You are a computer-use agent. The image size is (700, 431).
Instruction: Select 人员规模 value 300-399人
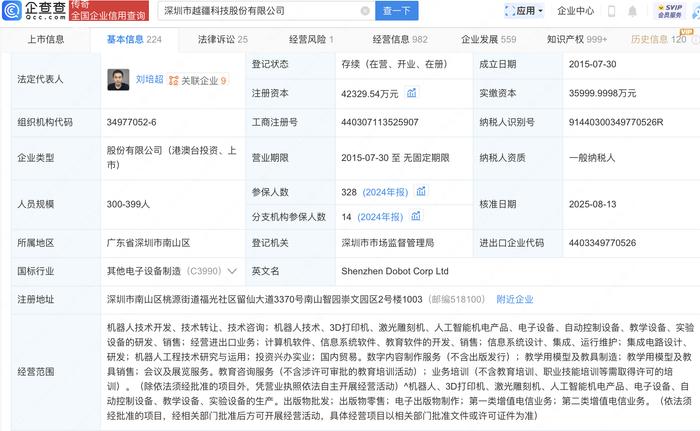click(x=128, y=205)
